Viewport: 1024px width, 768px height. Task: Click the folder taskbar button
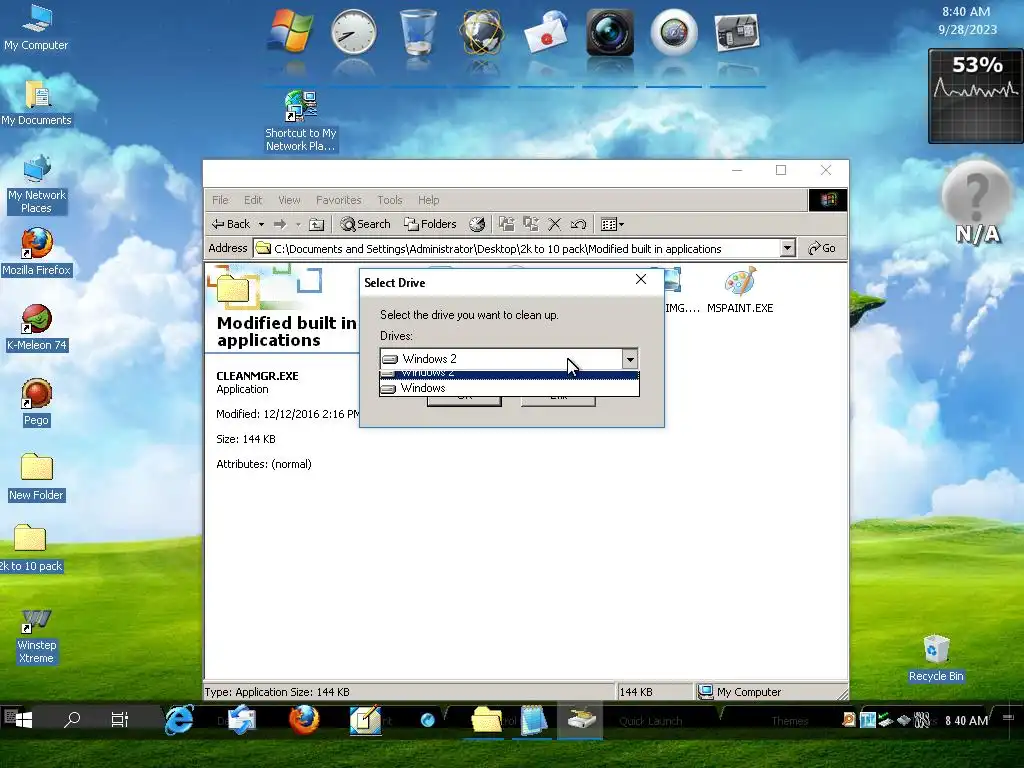(487, 719)
